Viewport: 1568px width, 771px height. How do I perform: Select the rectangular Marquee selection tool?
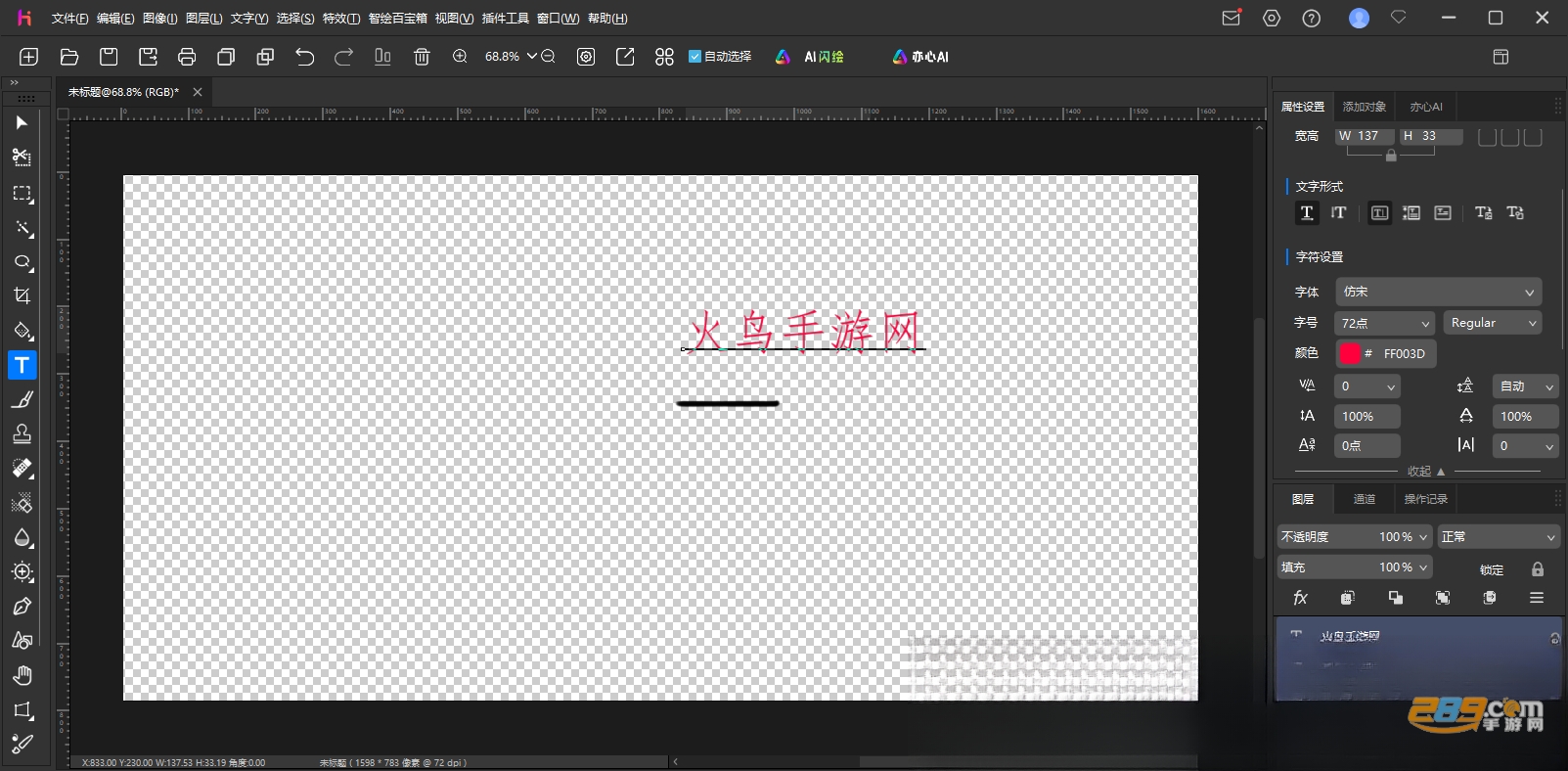tap(22, 194)
